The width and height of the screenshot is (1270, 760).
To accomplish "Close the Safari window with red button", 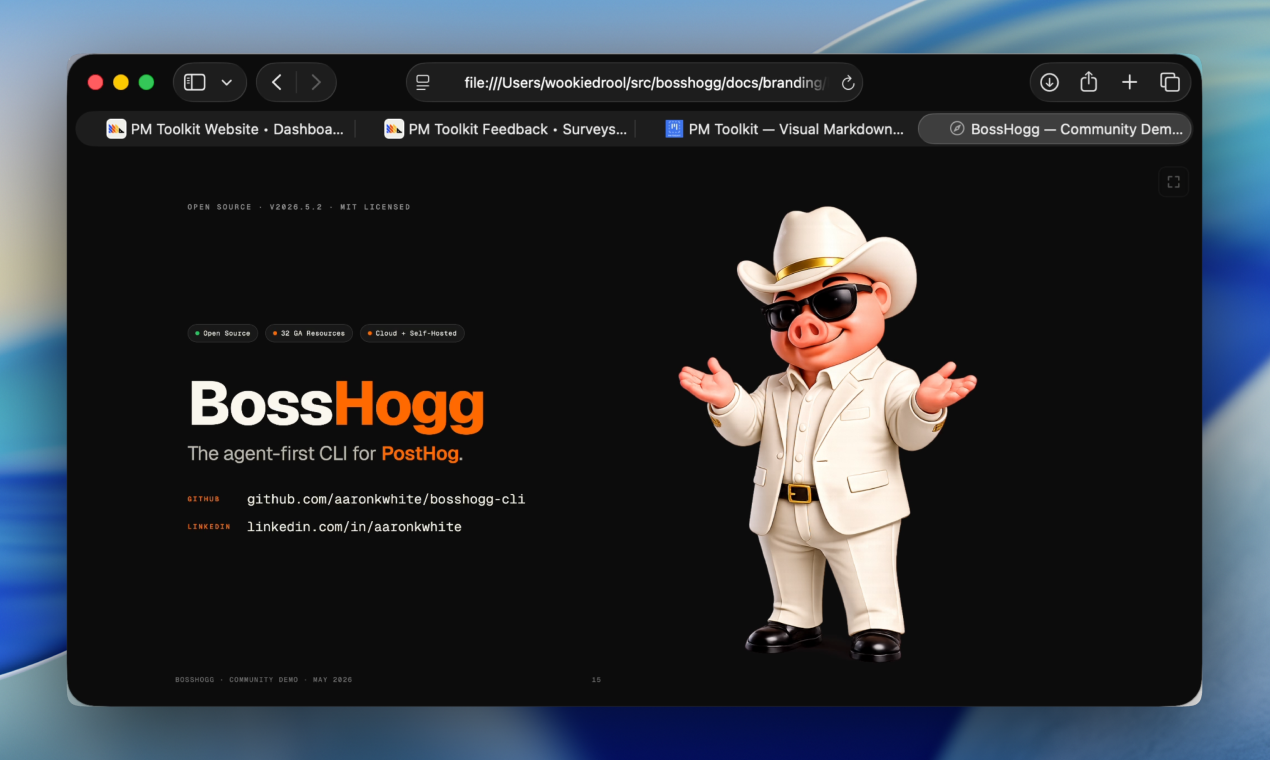I will pyautogui.click(x=96, y=82).
